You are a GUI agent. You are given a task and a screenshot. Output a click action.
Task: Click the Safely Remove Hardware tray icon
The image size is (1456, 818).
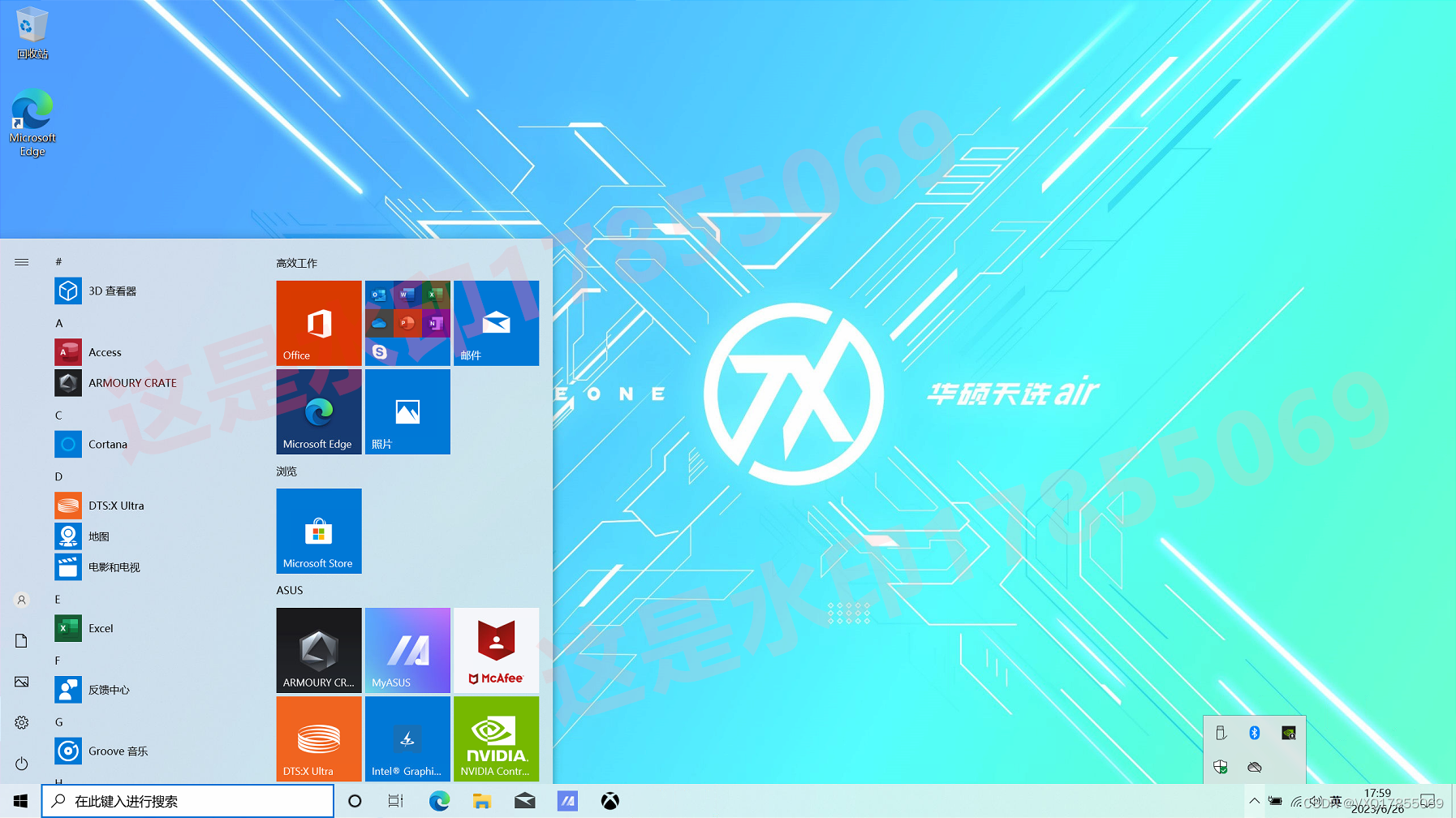(x=1221, y=734)
